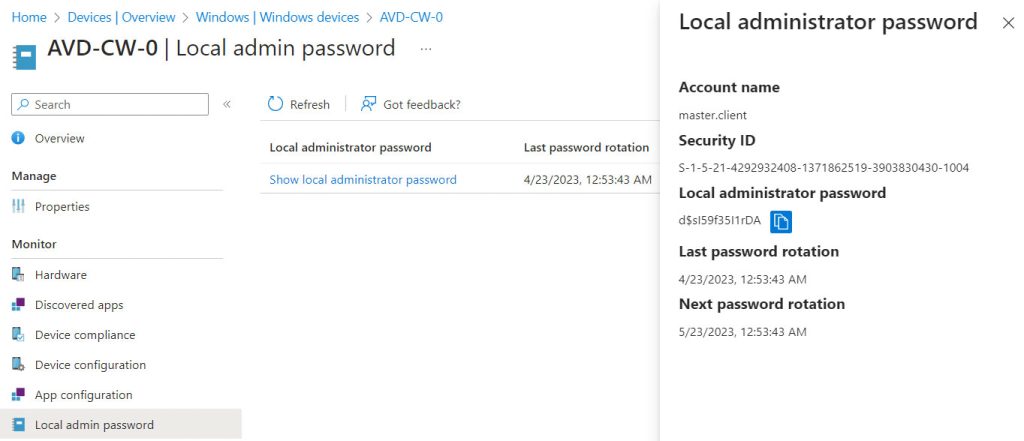Click the Device compliance icon

click(18, 335)
